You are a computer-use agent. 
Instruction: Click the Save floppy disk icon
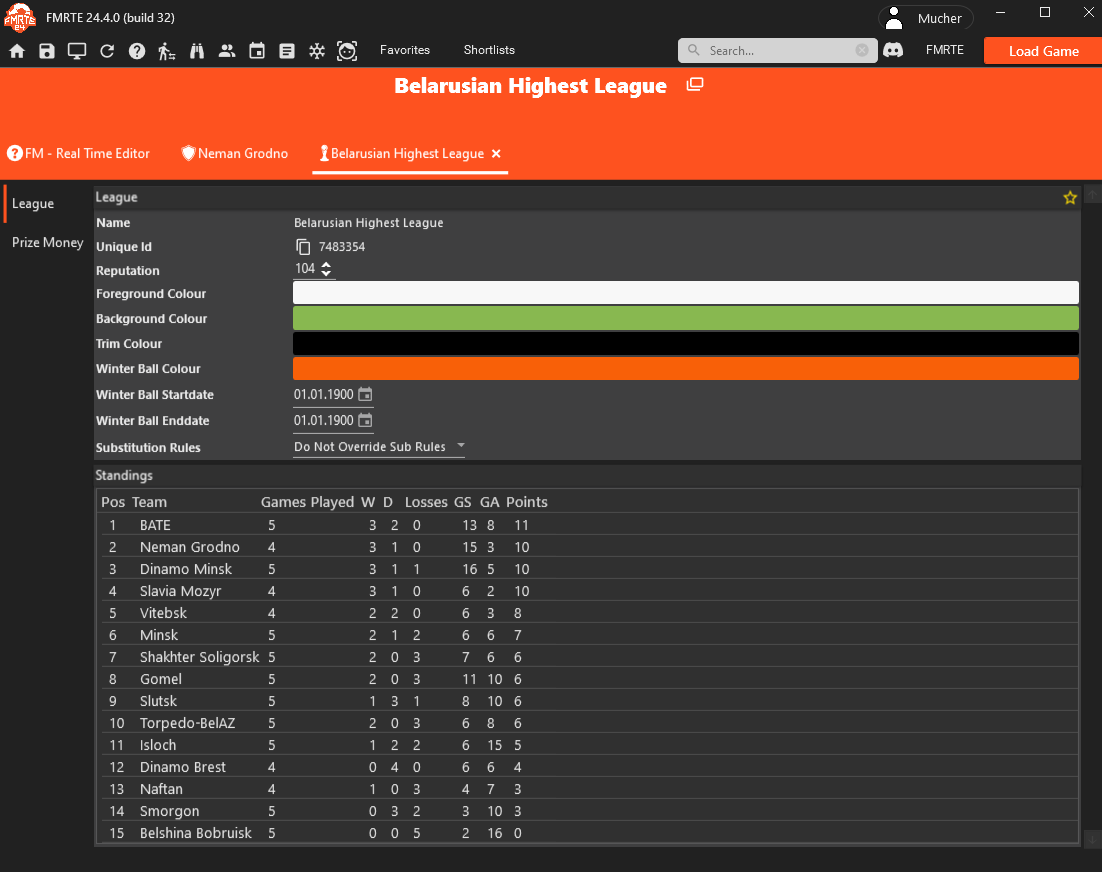pyautogui.click(x=46, y=51)
